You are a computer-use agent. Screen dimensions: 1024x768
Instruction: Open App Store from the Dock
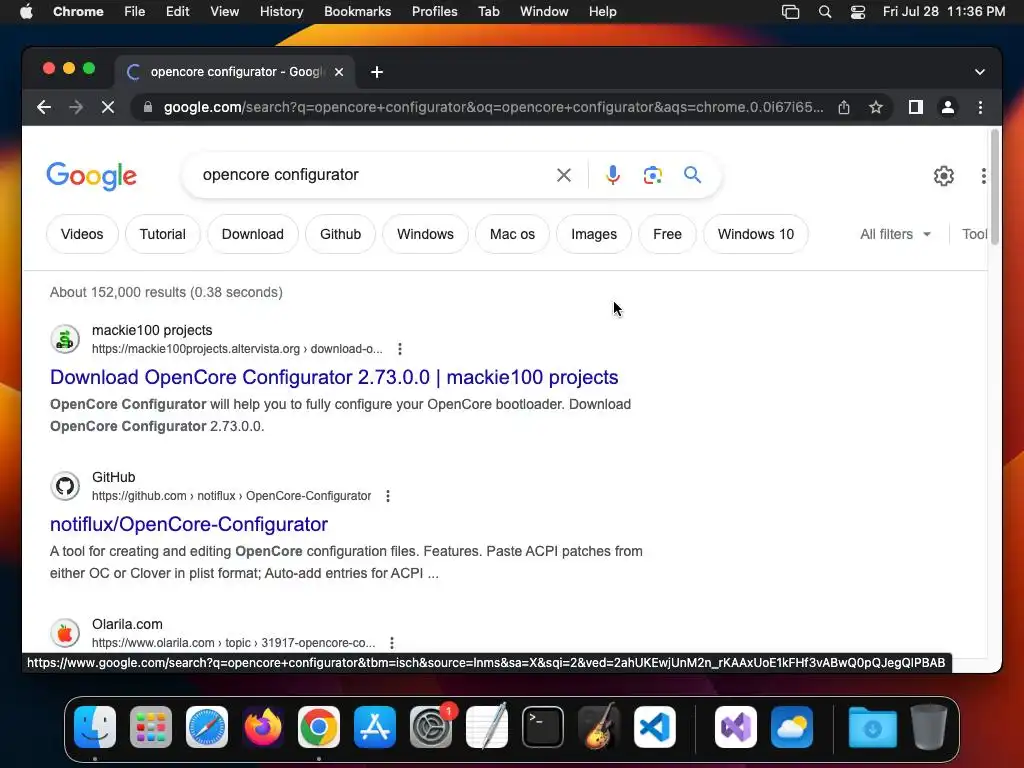(375, 727)
